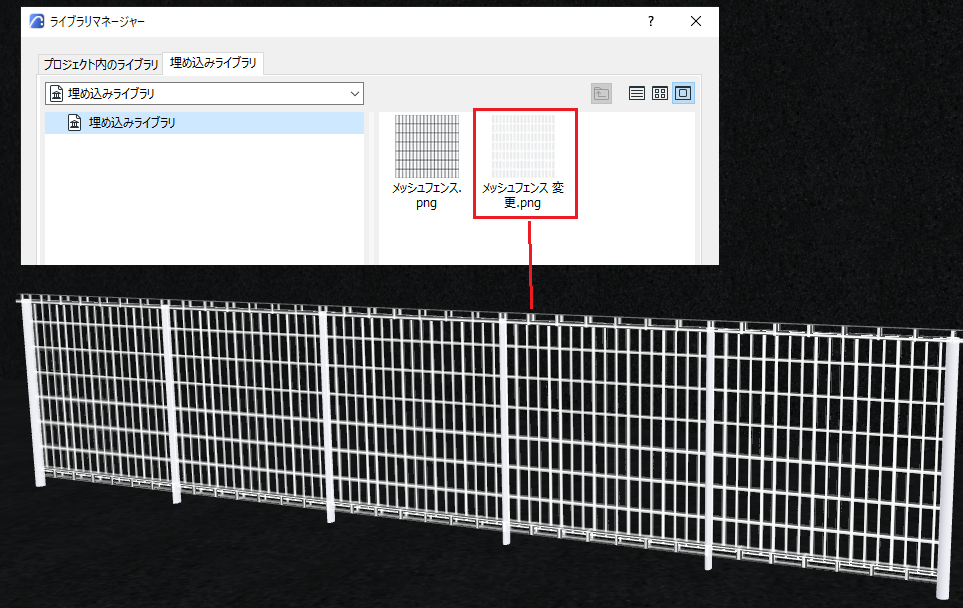Select the メッシュフェンス.png thumbnail
This screenshot has height=608, width=963.
coord(427,146)
